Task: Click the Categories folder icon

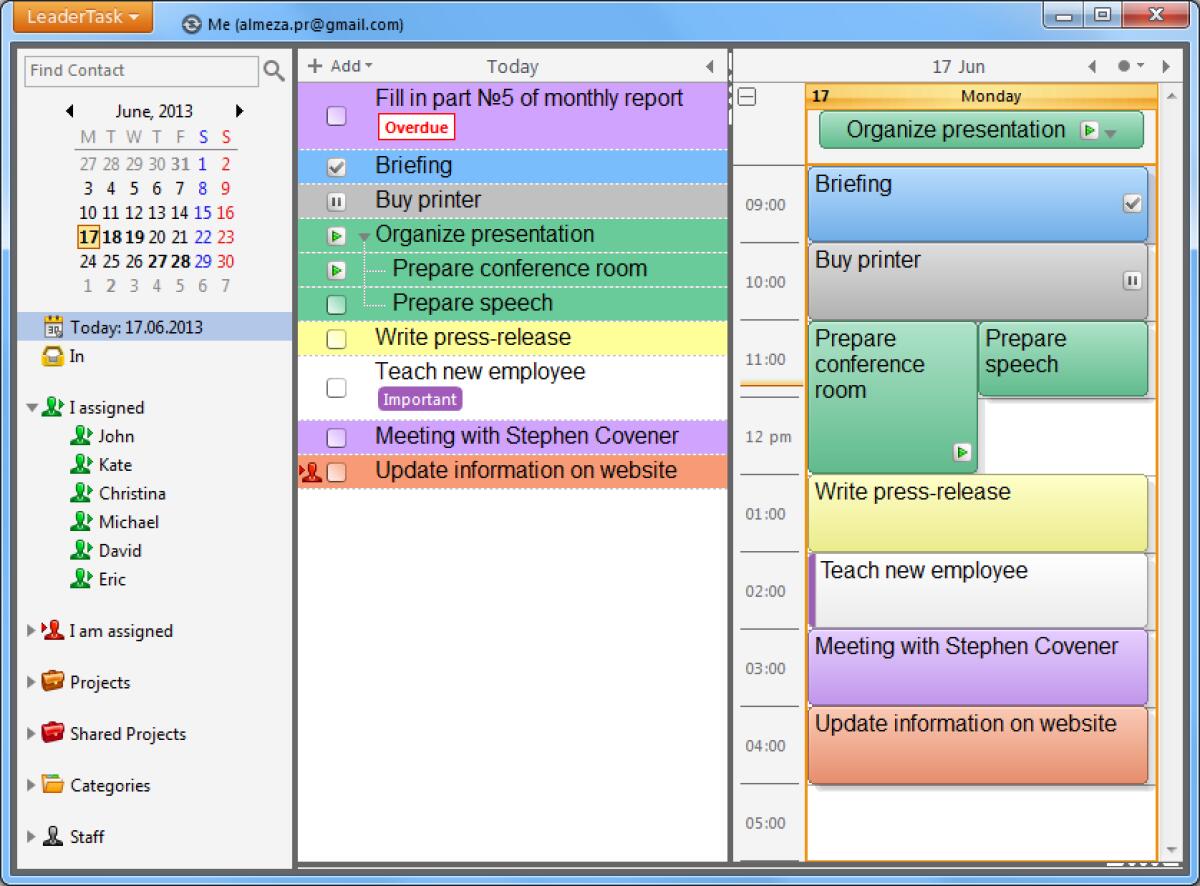Action: tap(56, 786)
